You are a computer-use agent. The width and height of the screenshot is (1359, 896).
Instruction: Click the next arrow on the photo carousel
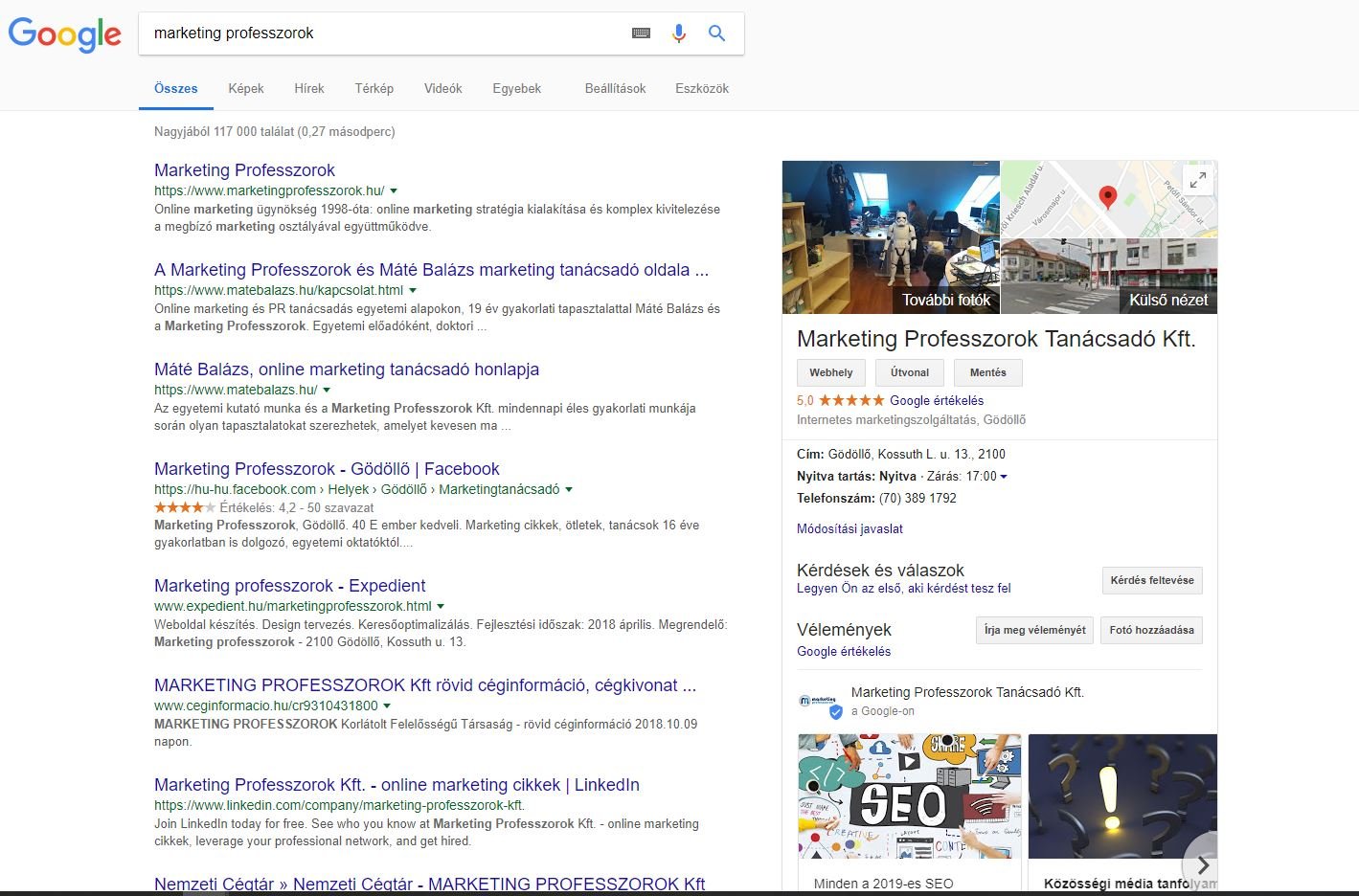point(1201,864)
